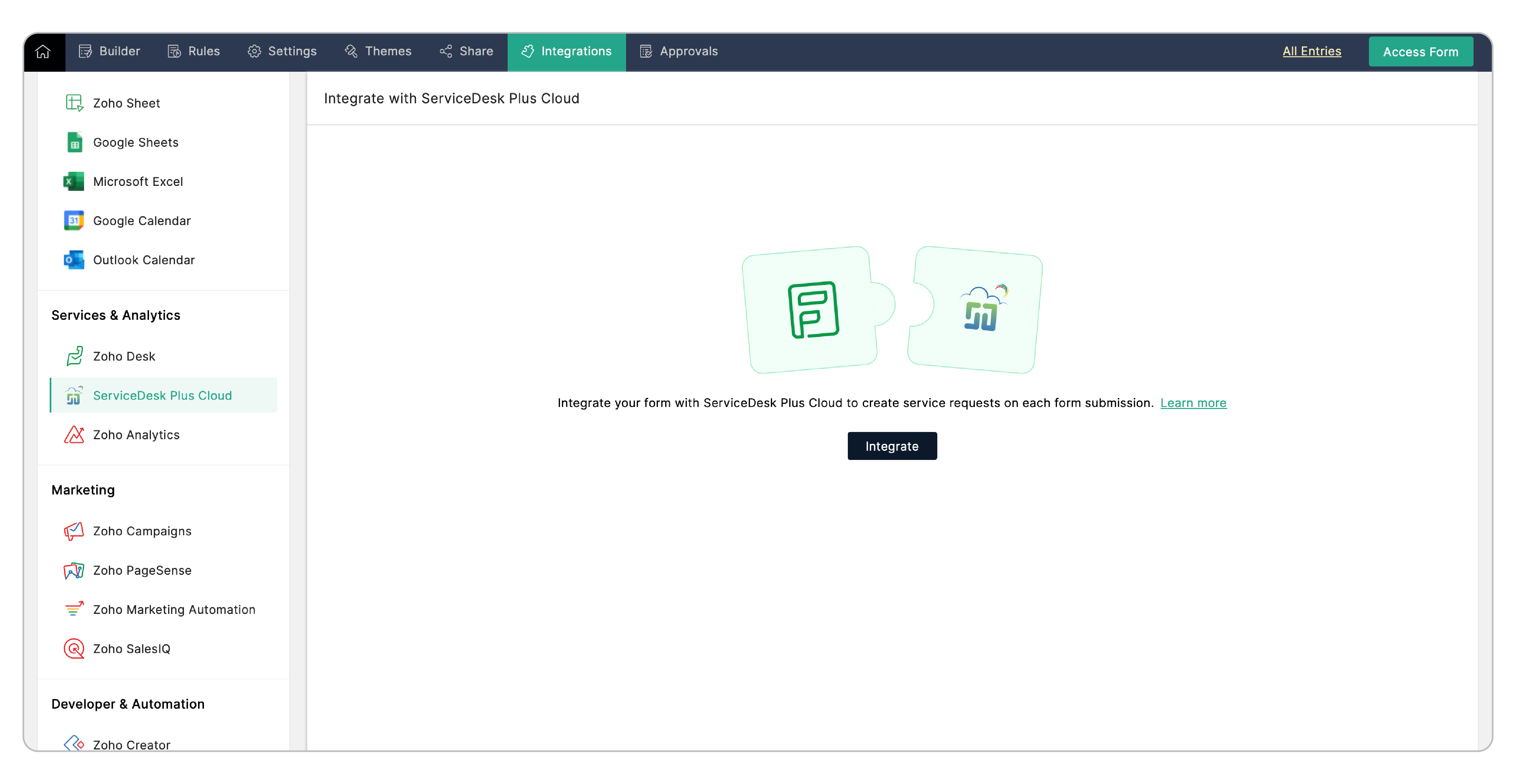Select Zoho Marketing Automation in sidebar

click(x=174, y=609)
